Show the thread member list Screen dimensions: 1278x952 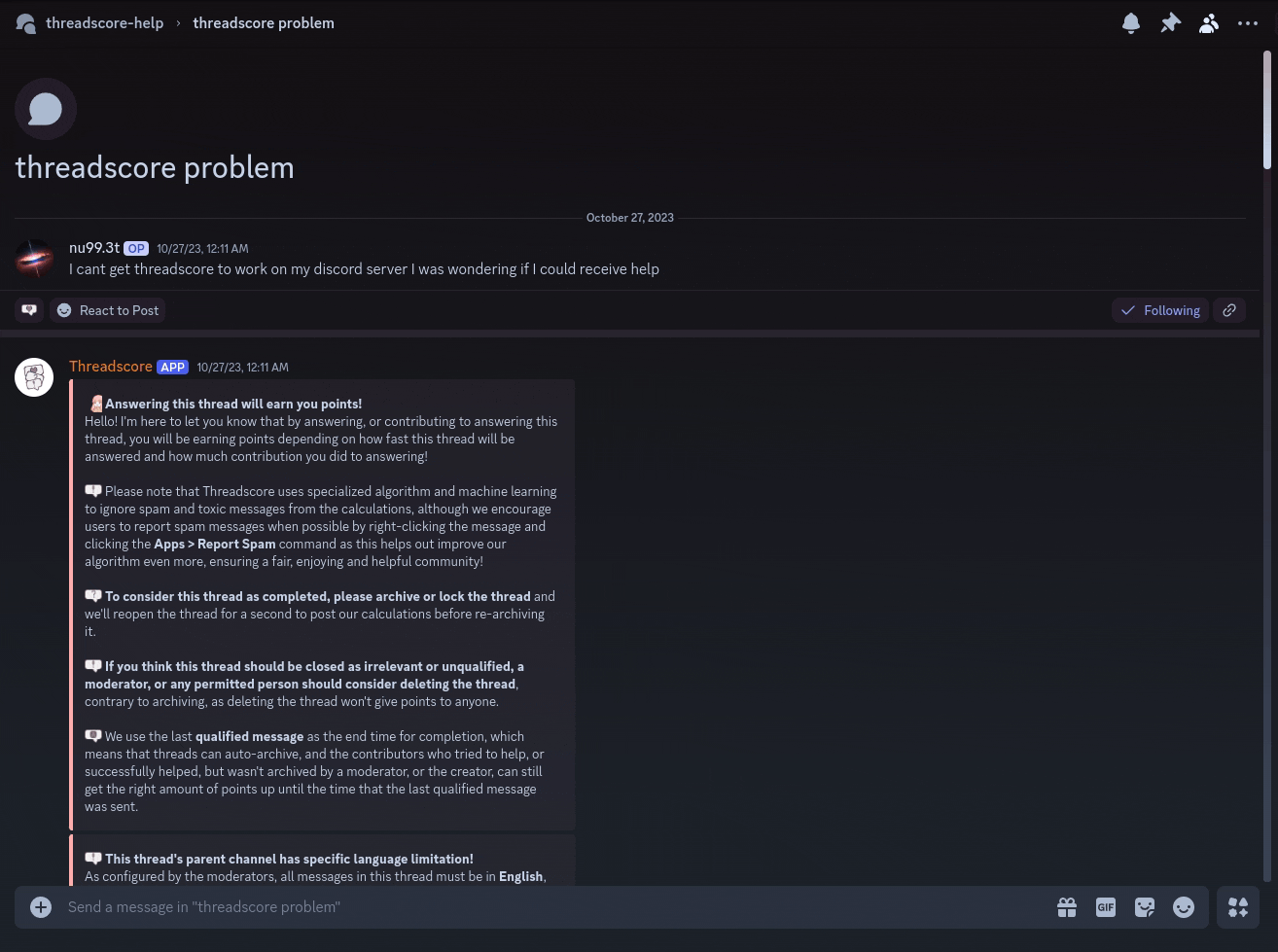[1209, 23]
